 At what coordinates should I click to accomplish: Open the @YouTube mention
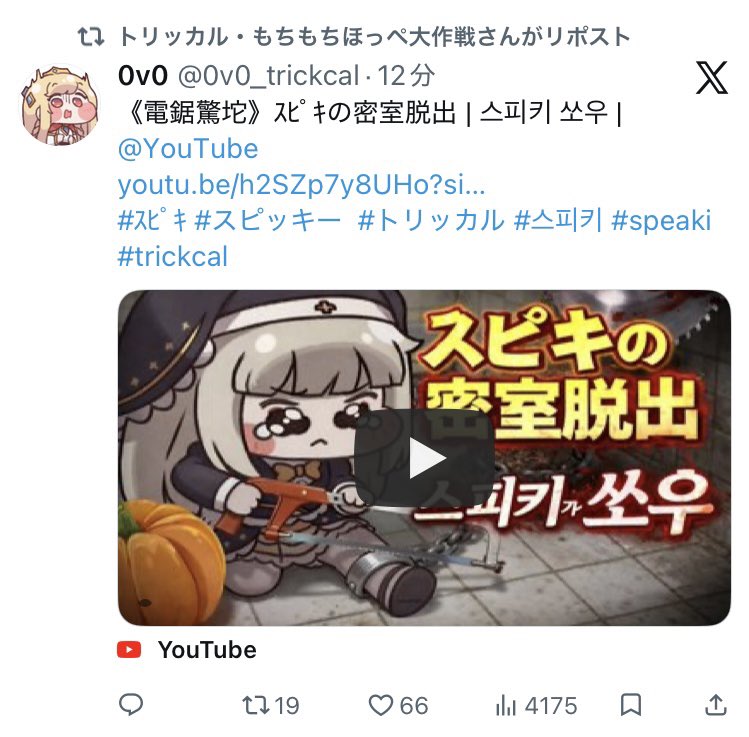188,149
